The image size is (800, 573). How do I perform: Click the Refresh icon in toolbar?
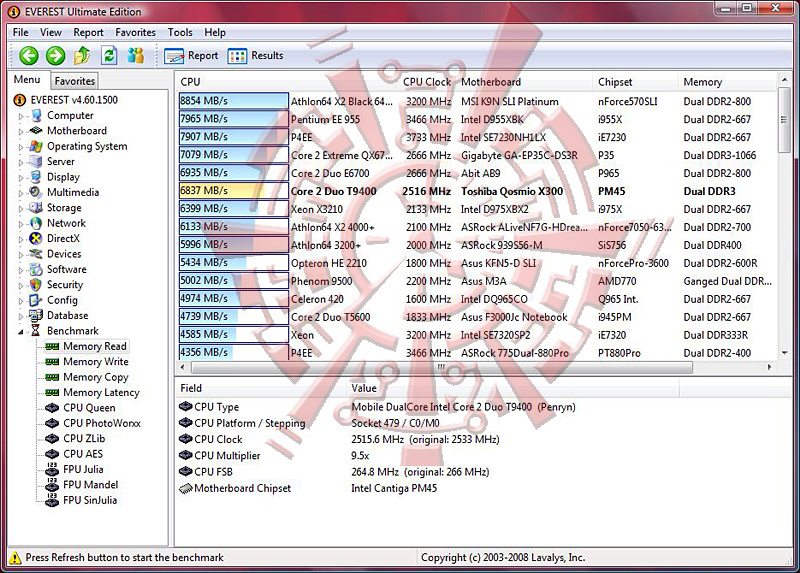tap(109, 56)
